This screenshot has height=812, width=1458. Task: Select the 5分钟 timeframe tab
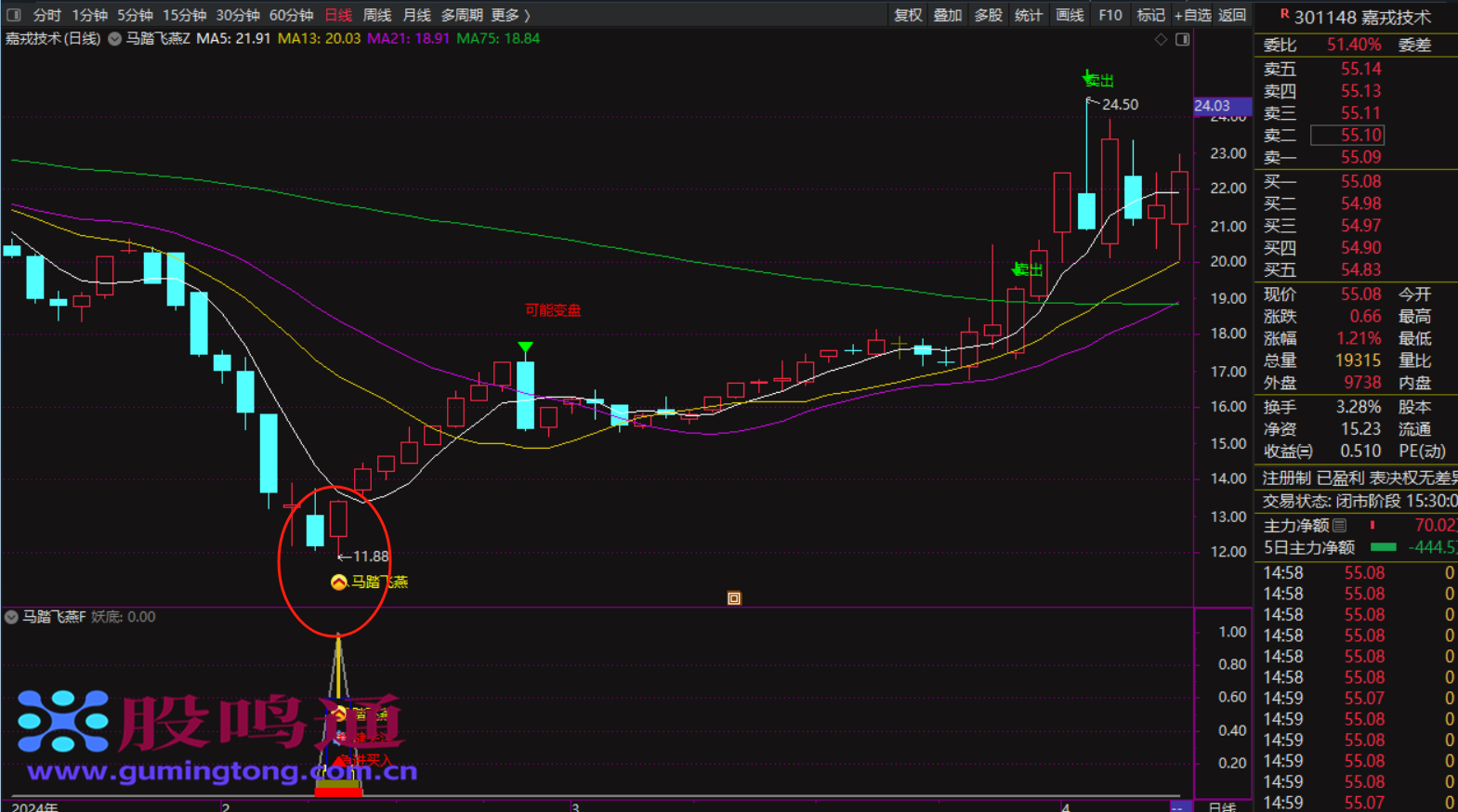(135, 15)
